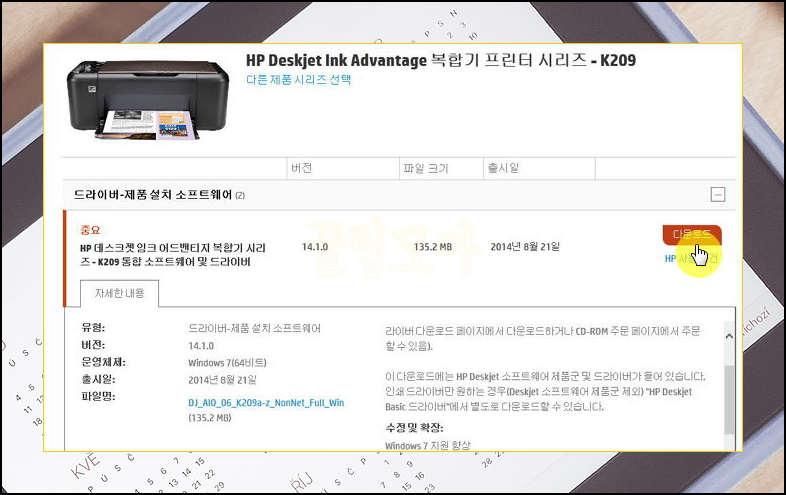Click the red 다운로드 download button
Image resolution: width=786 pixels, height=495 pixels.
[x=692, y=235]
